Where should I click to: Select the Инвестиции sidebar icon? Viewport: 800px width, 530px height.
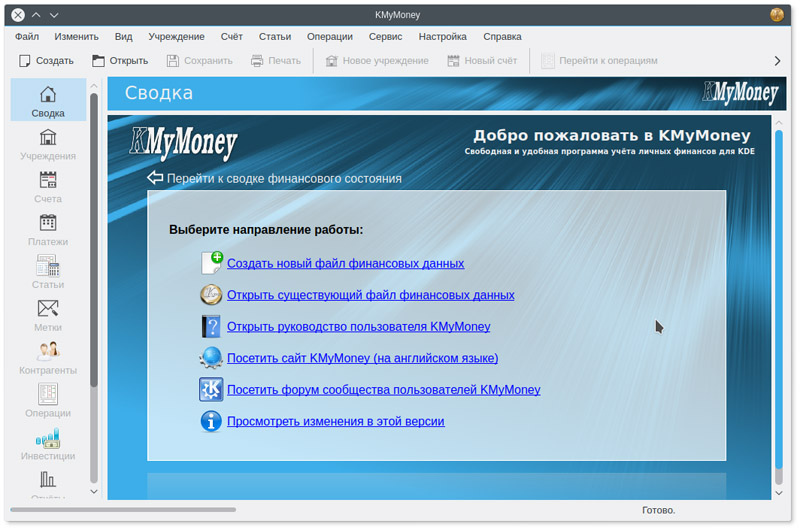click(x=48, y=444)
